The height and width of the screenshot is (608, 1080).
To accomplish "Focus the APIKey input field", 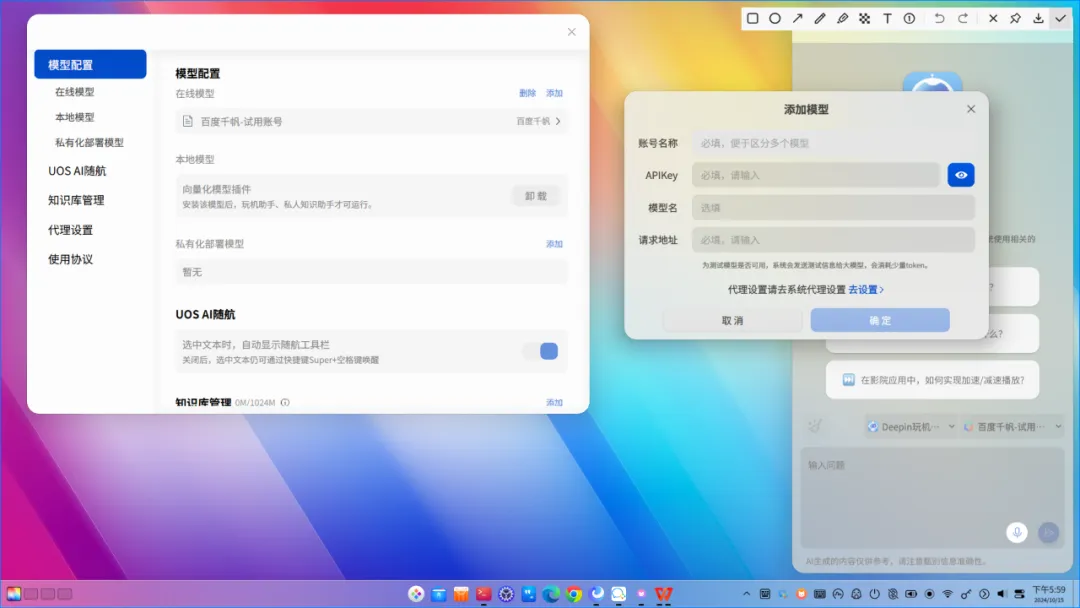I will (x=816, y=175).
